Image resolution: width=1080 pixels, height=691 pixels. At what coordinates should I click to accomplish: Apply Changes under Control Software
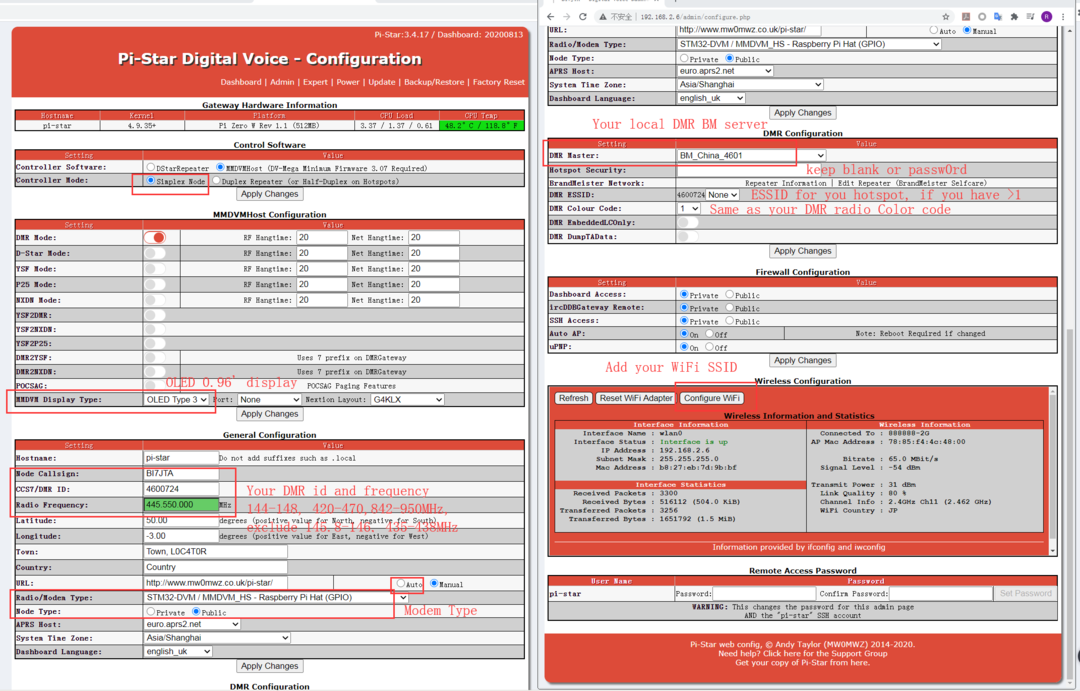pyautogui.click(x=269, y=194)
